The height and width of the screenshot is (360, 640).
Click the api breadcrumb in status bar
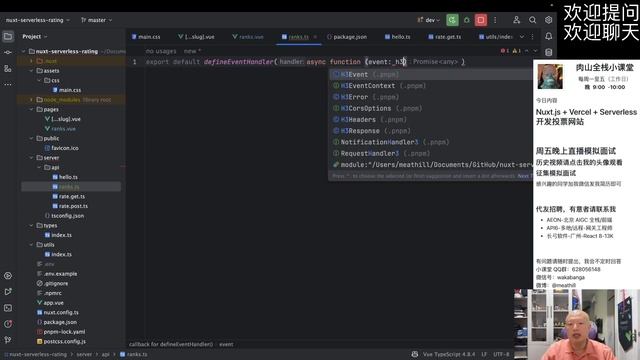coord(106,354)
